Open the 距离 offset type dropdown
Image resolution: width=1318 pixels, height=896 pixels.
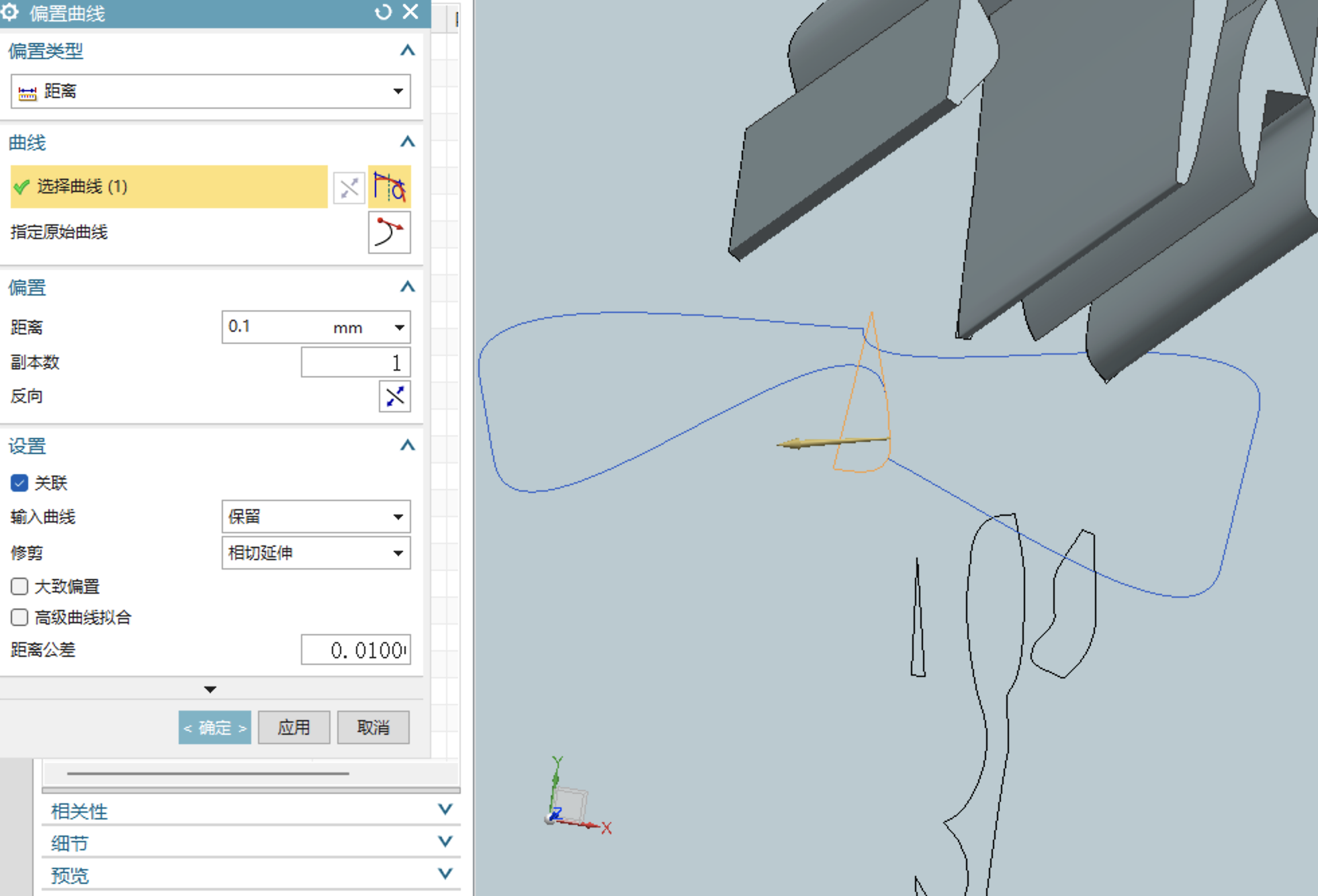click(x=210, y=91)
